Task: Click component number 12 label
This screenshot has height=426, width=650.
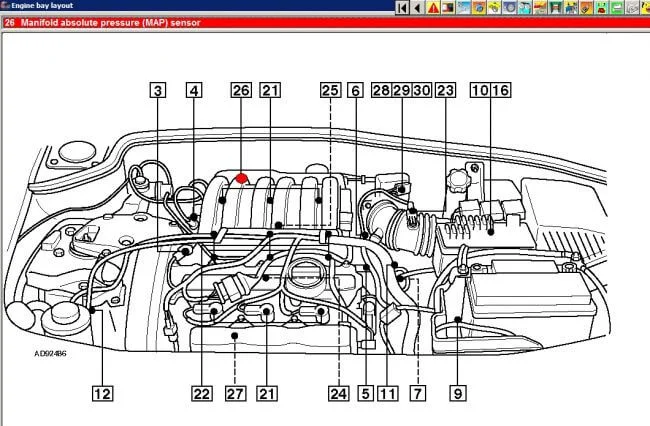Action: (101, 393)
